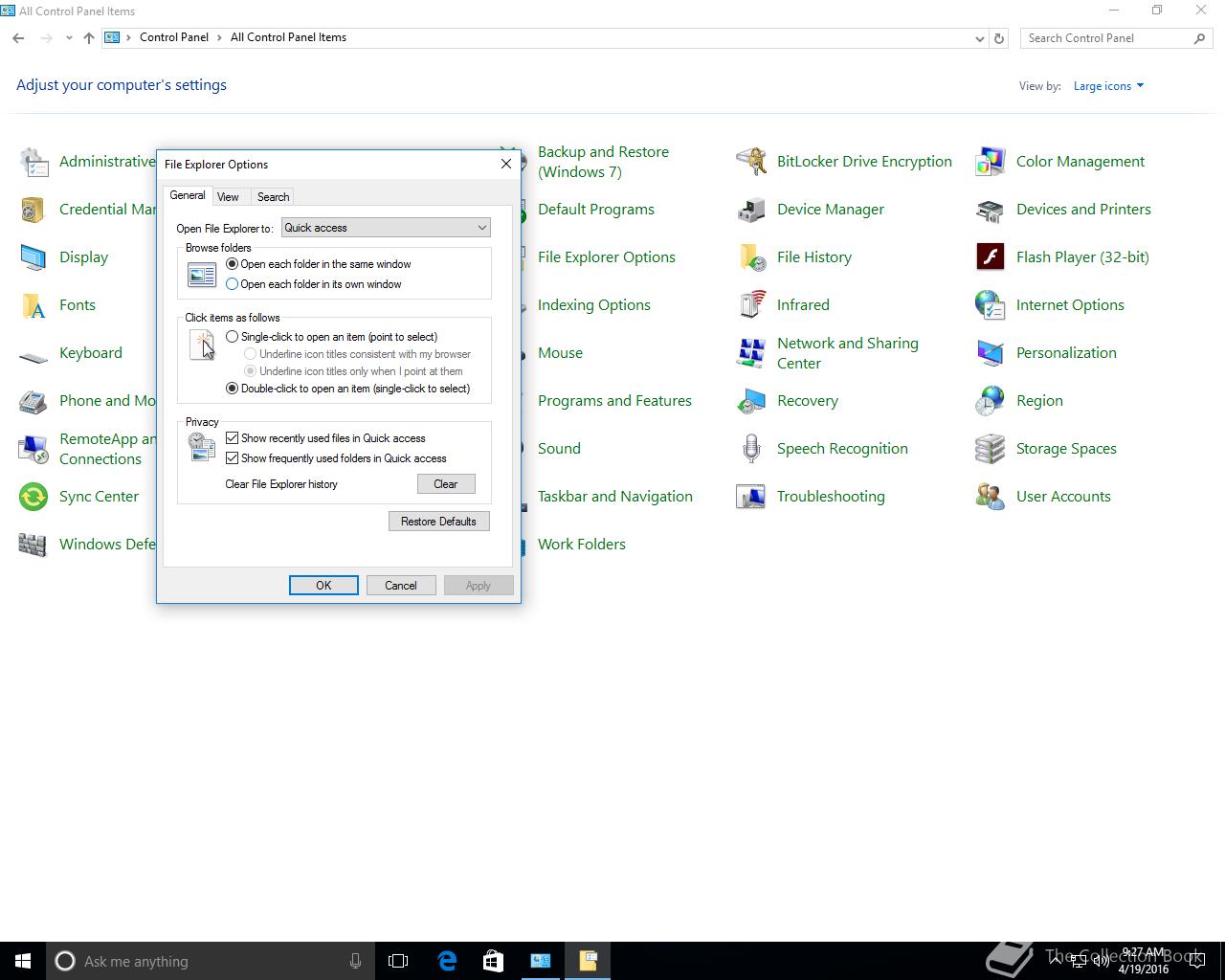Open the Default Programs link
Image resolution: width=1225 pixels, height=980 pixels.
[596, 210]
